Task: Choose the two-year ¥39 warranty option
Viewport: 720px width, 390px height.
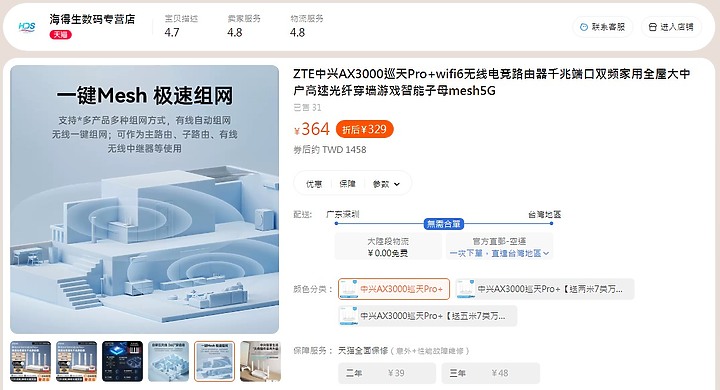Action: tap(387, 373)
